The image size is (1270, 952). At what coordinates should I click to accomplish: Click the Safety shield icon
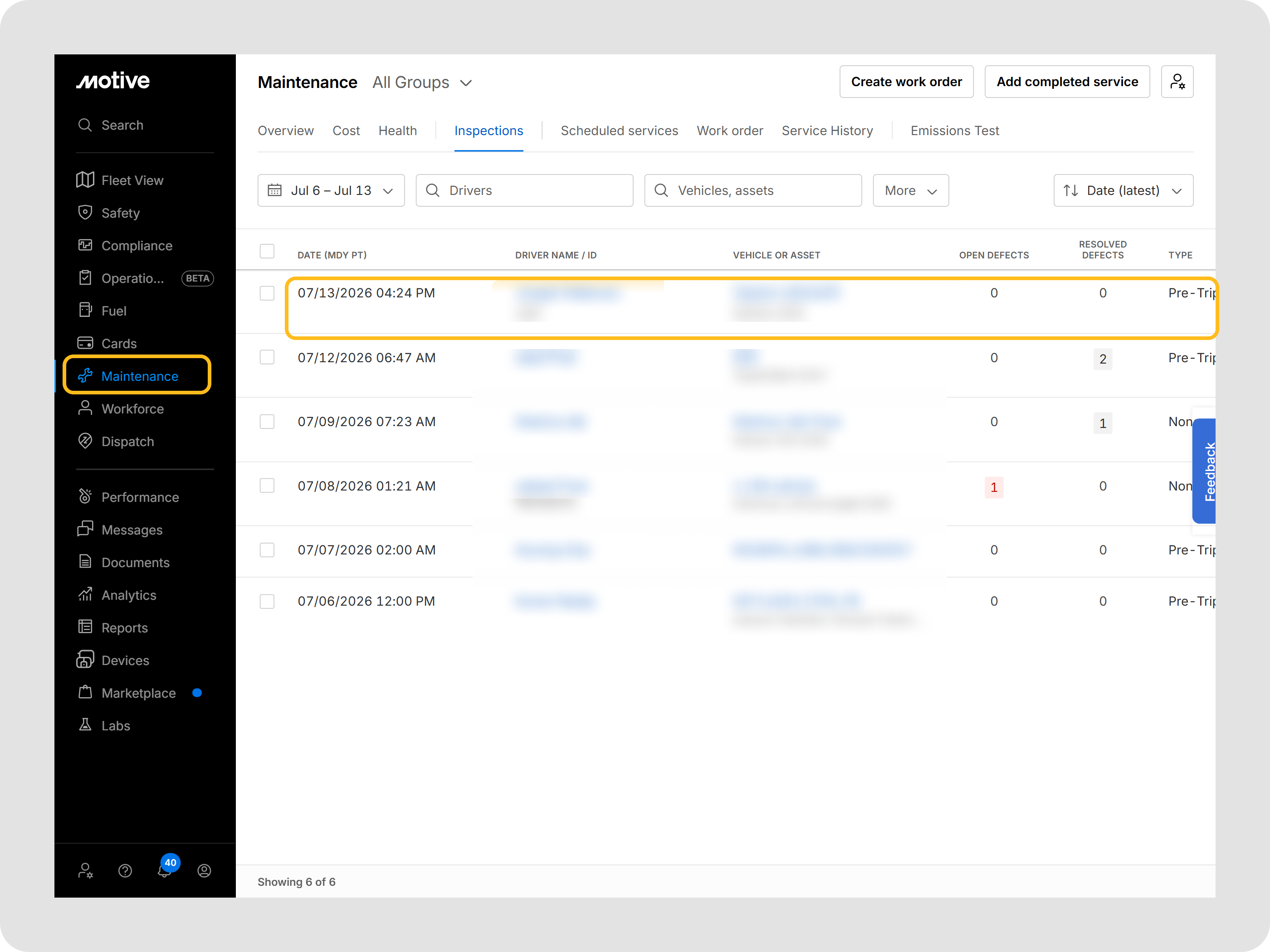pos(85,213)
